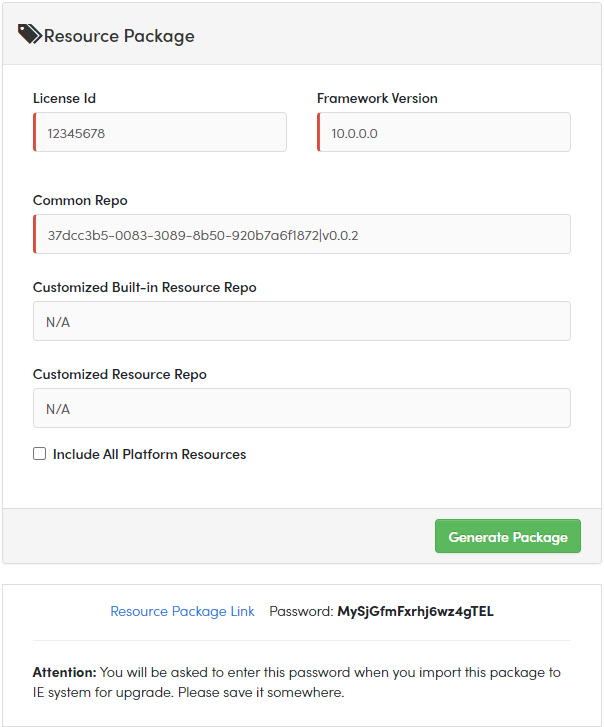Viewport: 604px width, 727px height.
Task: Open the Resource Package Link
Action: point(182,611)
